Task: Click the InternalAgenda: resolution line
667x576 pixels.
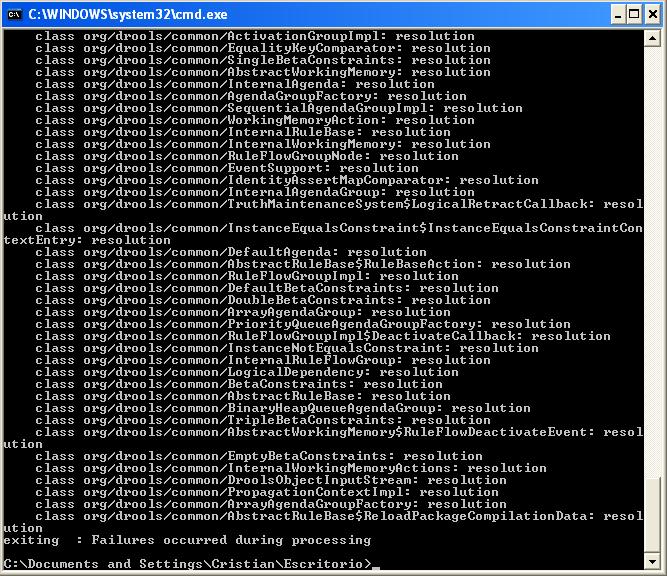Action: coord(235,84)
